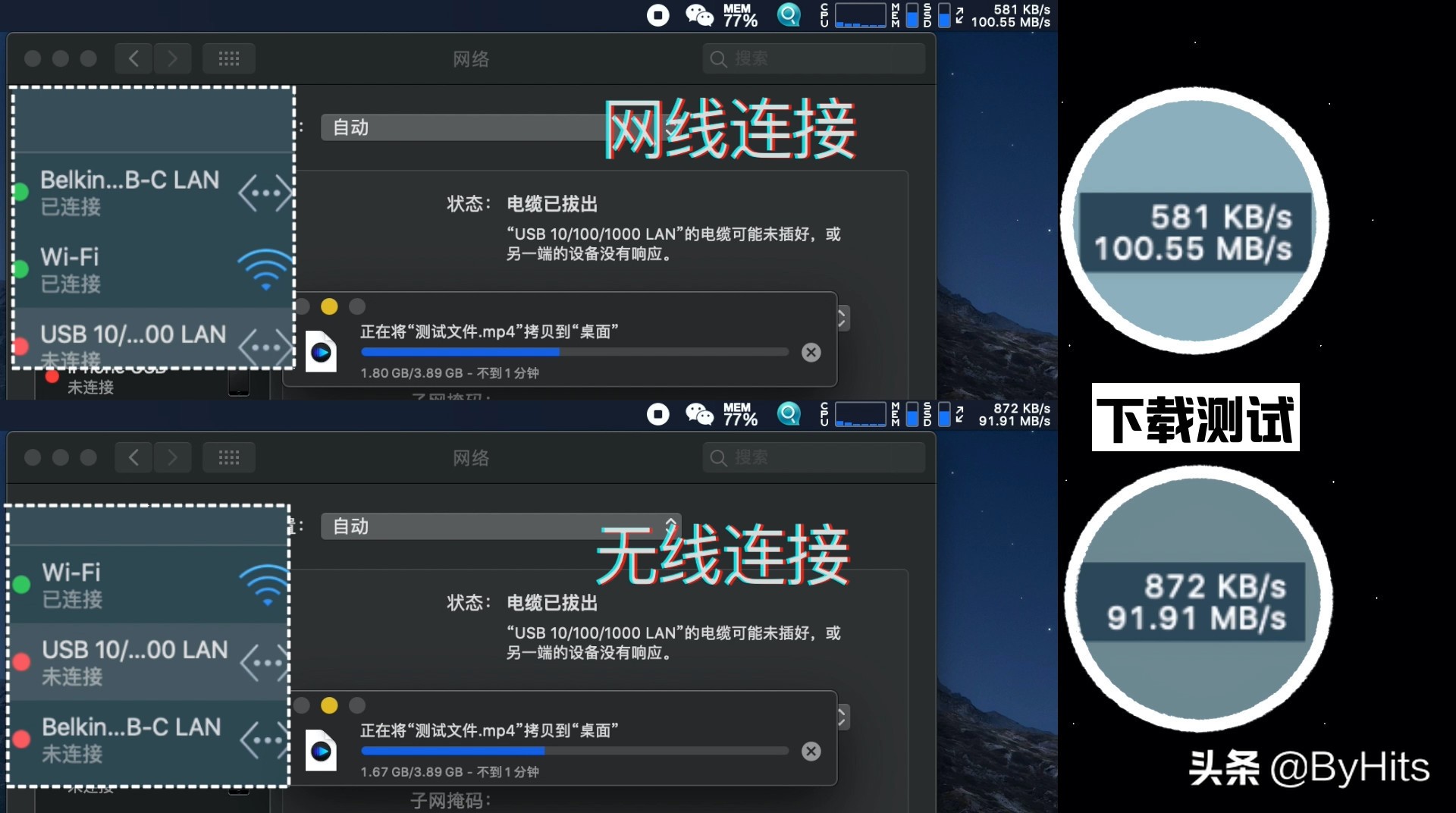Open Show All grid icon in Network window
1456x813 pixels.
229,58
